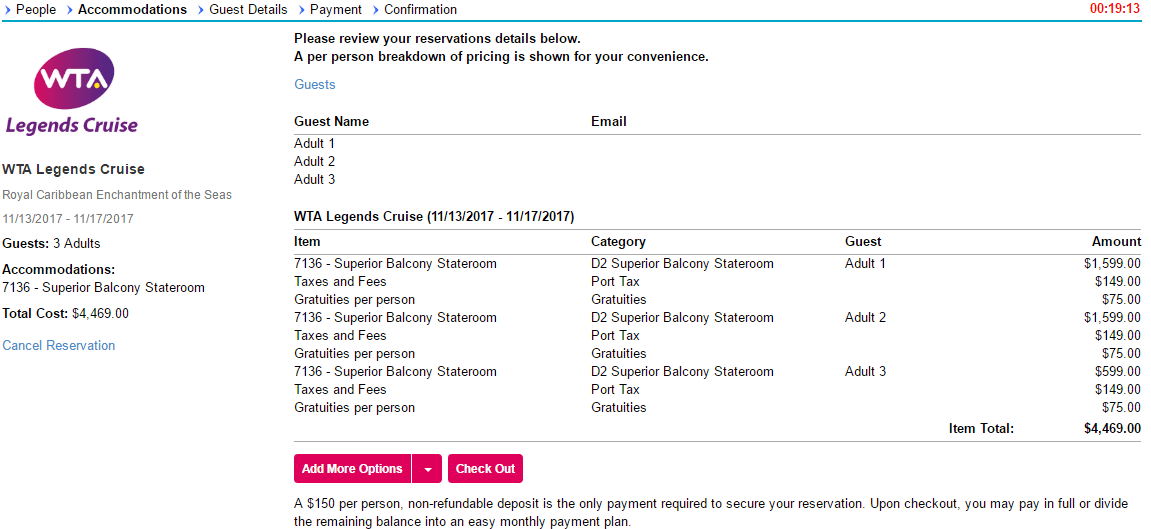Image resolution: width=1151 pixels, height=529 pixels.
Task: Select the Adult 1 guest row
Action: 315,144
